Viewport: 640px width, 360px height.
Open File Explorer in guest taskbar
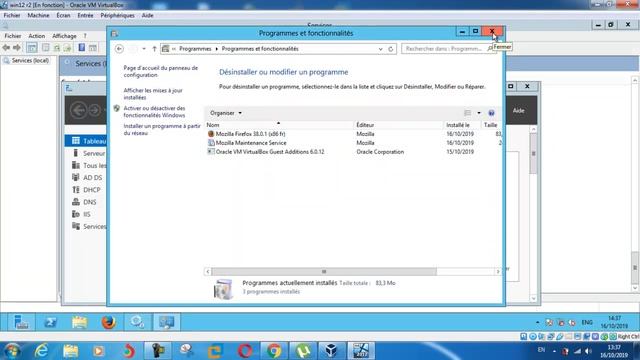tap(80, 322)
